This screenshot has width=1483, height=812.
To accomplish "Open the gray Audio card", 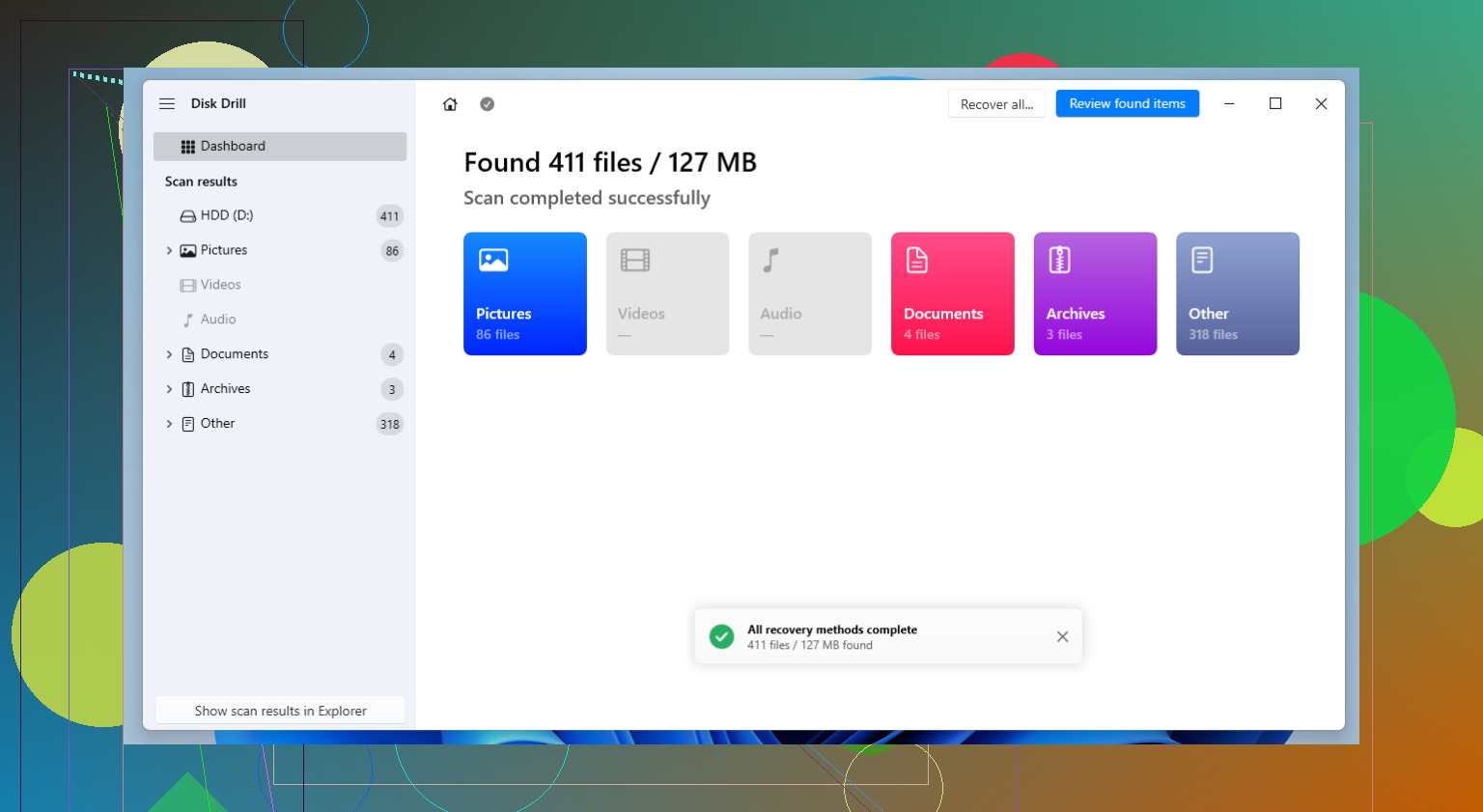I will pyautogui.click(x=810, y=294).
